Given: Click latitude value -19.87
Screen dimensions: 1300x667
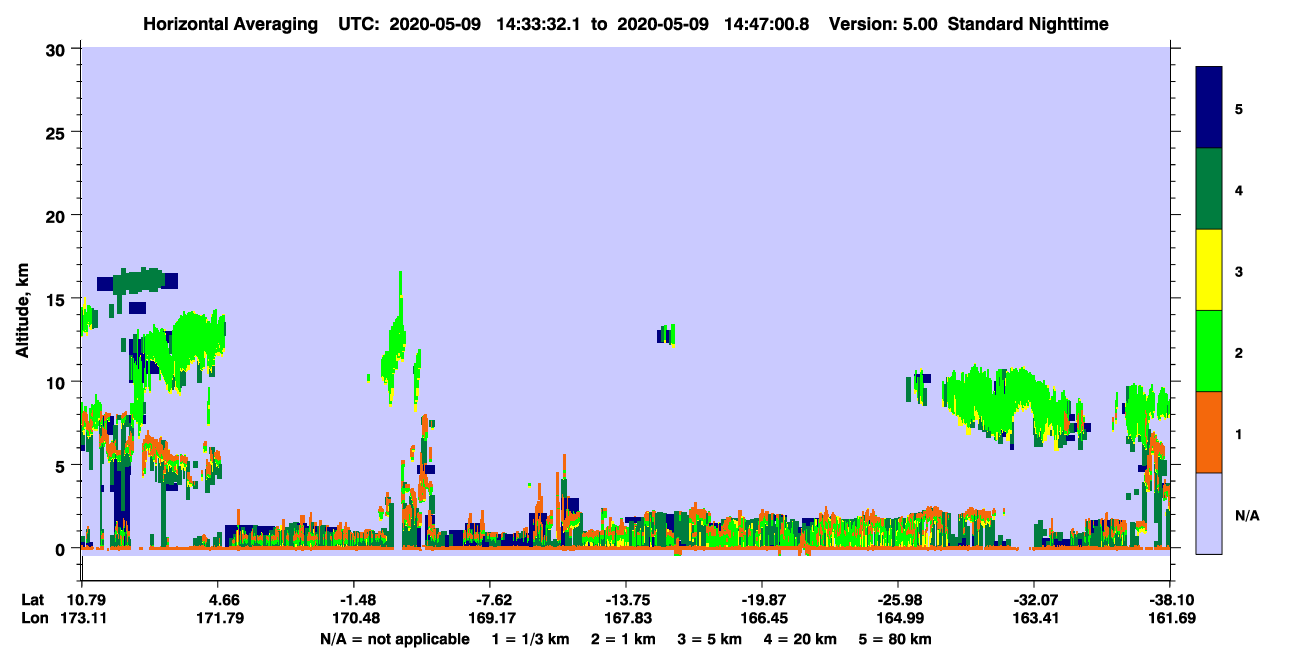Looking at the screenshot, I should [x=765, y=600].
